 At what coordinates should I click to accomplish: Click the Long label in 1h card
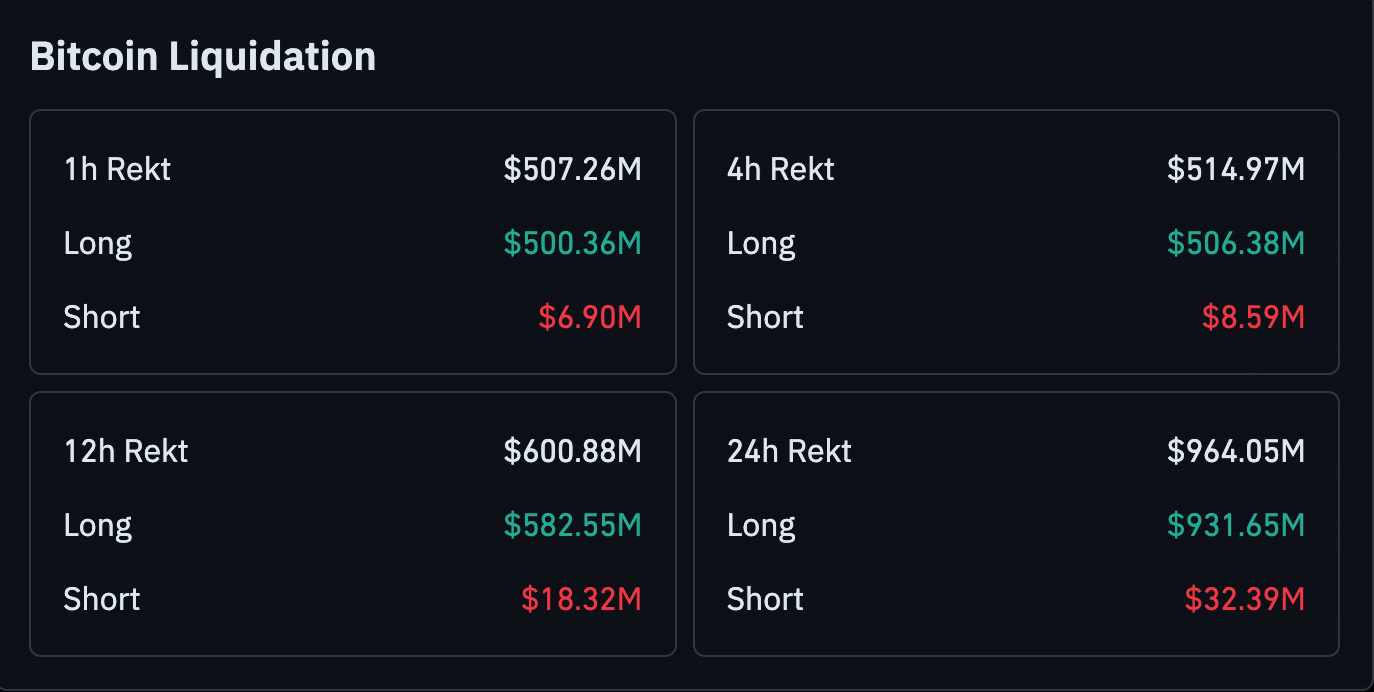[97, 244]
